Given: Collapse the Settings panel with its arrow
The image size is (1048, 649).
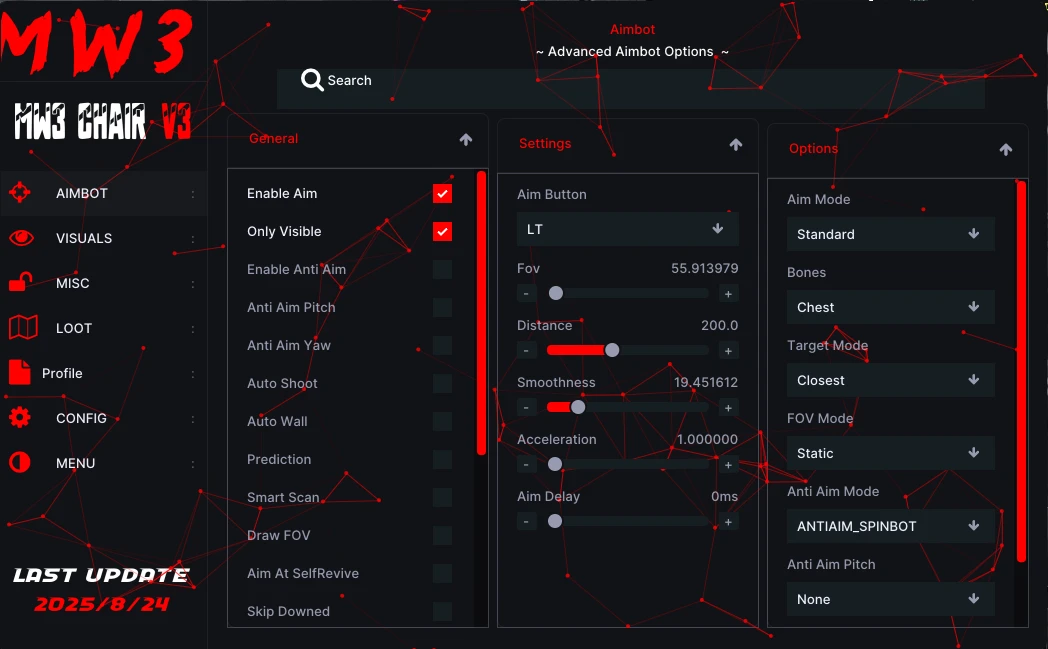Looking at the screenshot, I should pyautogui.click(x=736, y=144).
